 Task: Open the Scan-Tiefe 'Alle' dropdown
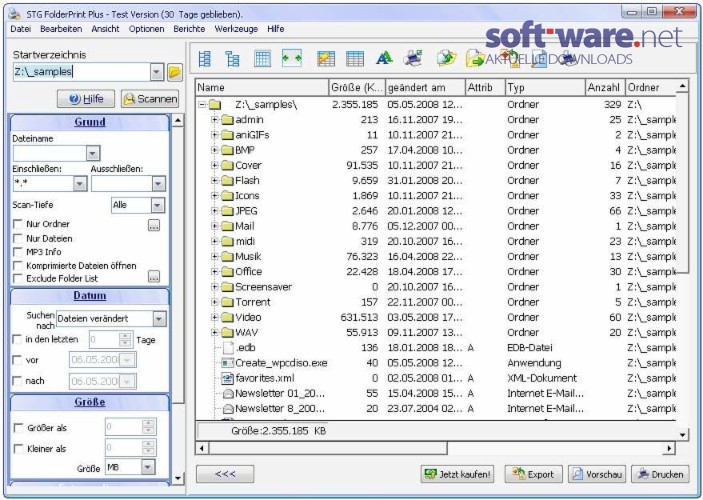tap(157, 205)
